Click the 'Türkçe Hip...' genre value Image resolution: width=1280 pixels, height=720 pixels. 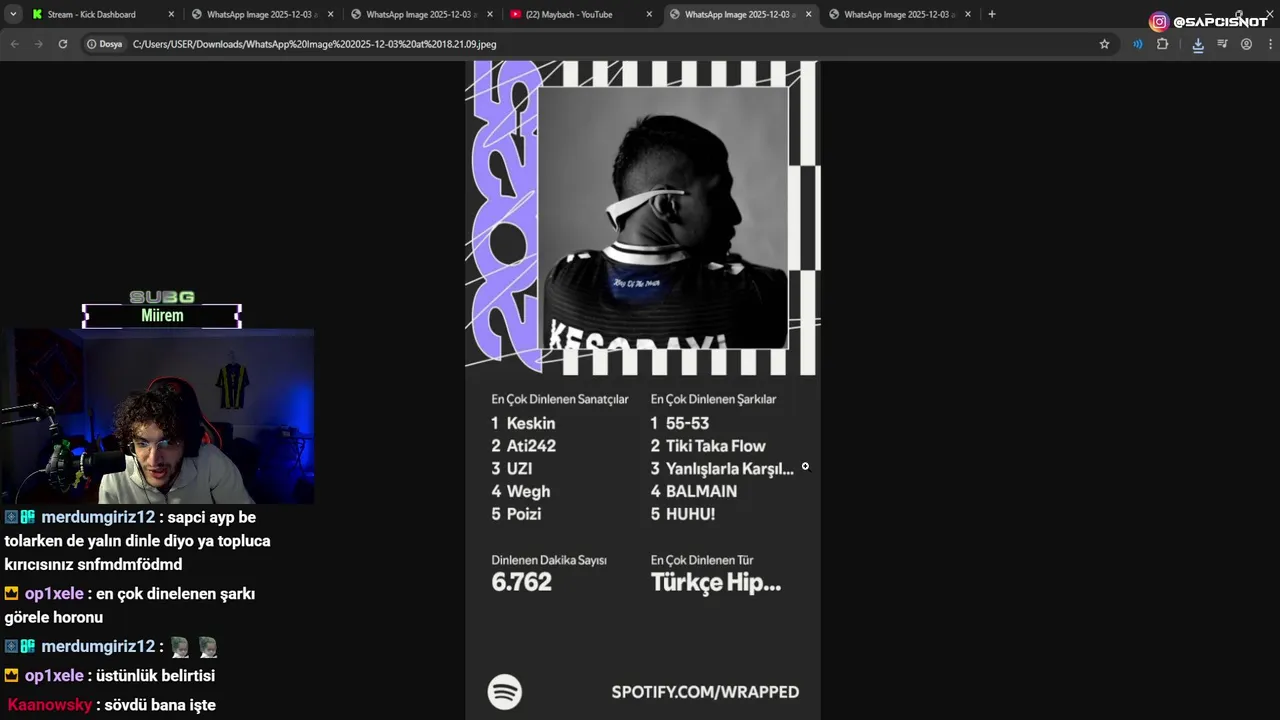point(716,583)
